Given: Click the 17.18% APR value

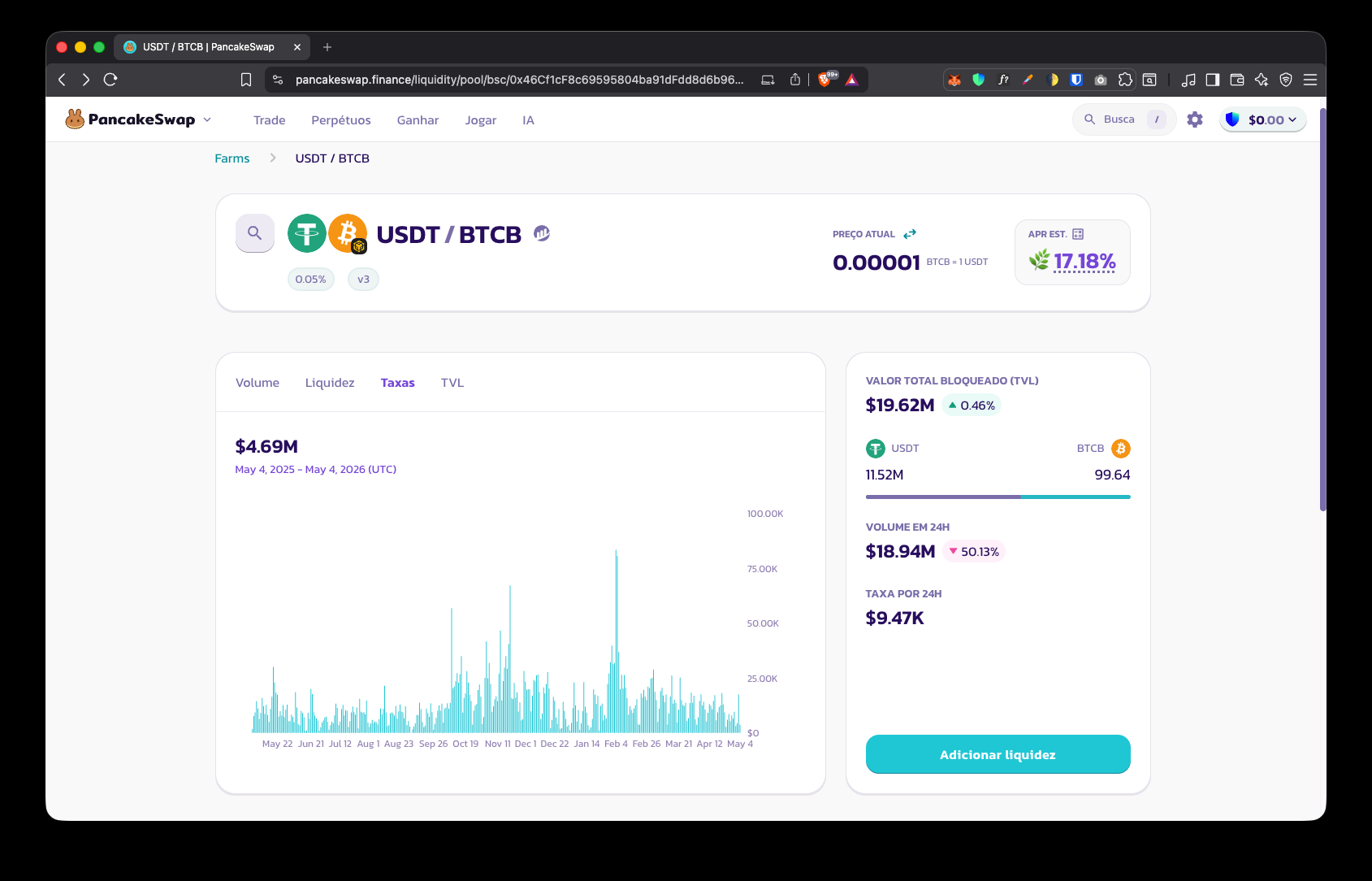Looking at the screenshot, I should pos(1084,261).
